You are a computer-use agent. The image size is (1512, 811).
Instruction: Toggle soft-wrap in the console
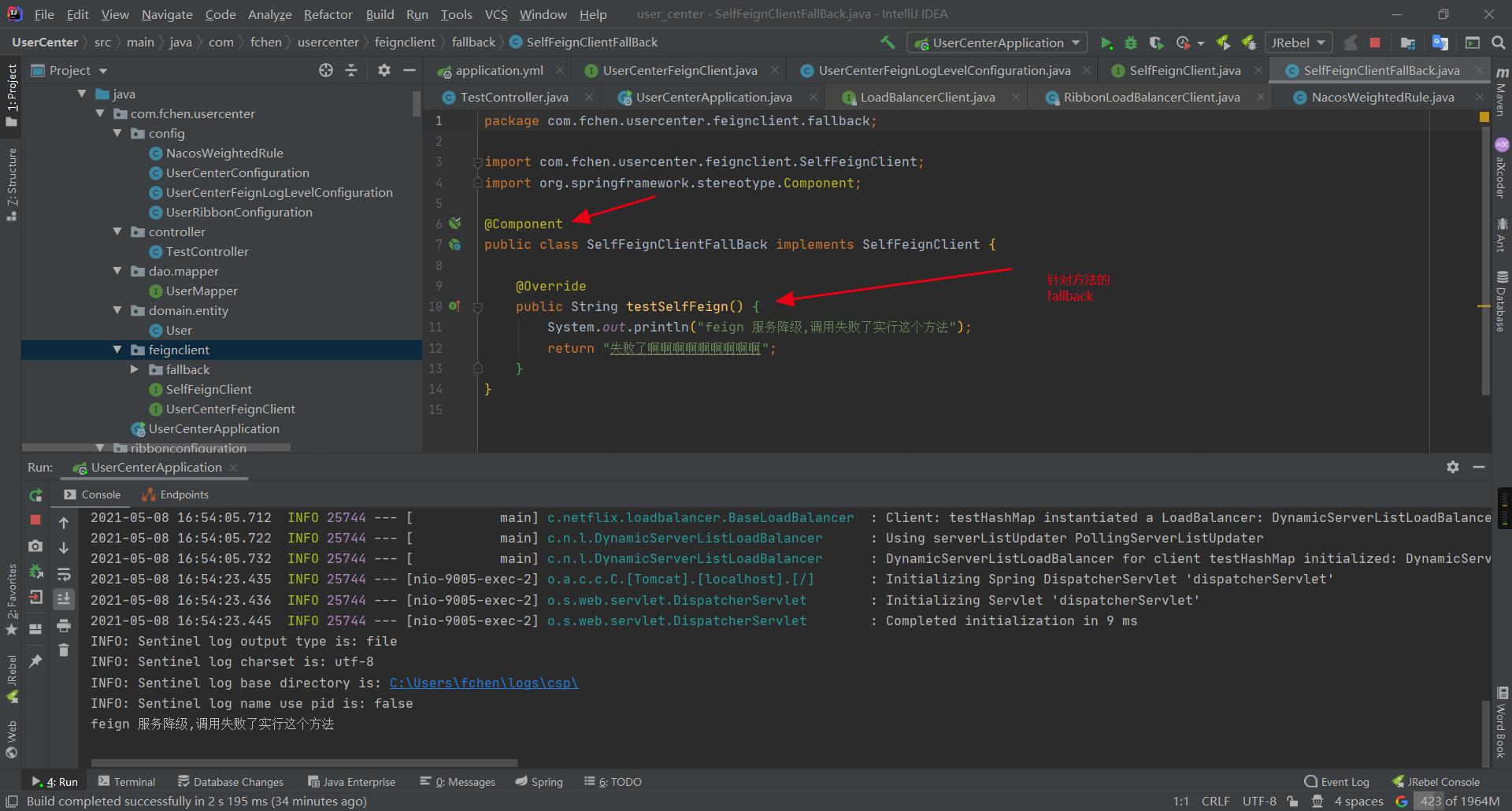pos(64,573)
